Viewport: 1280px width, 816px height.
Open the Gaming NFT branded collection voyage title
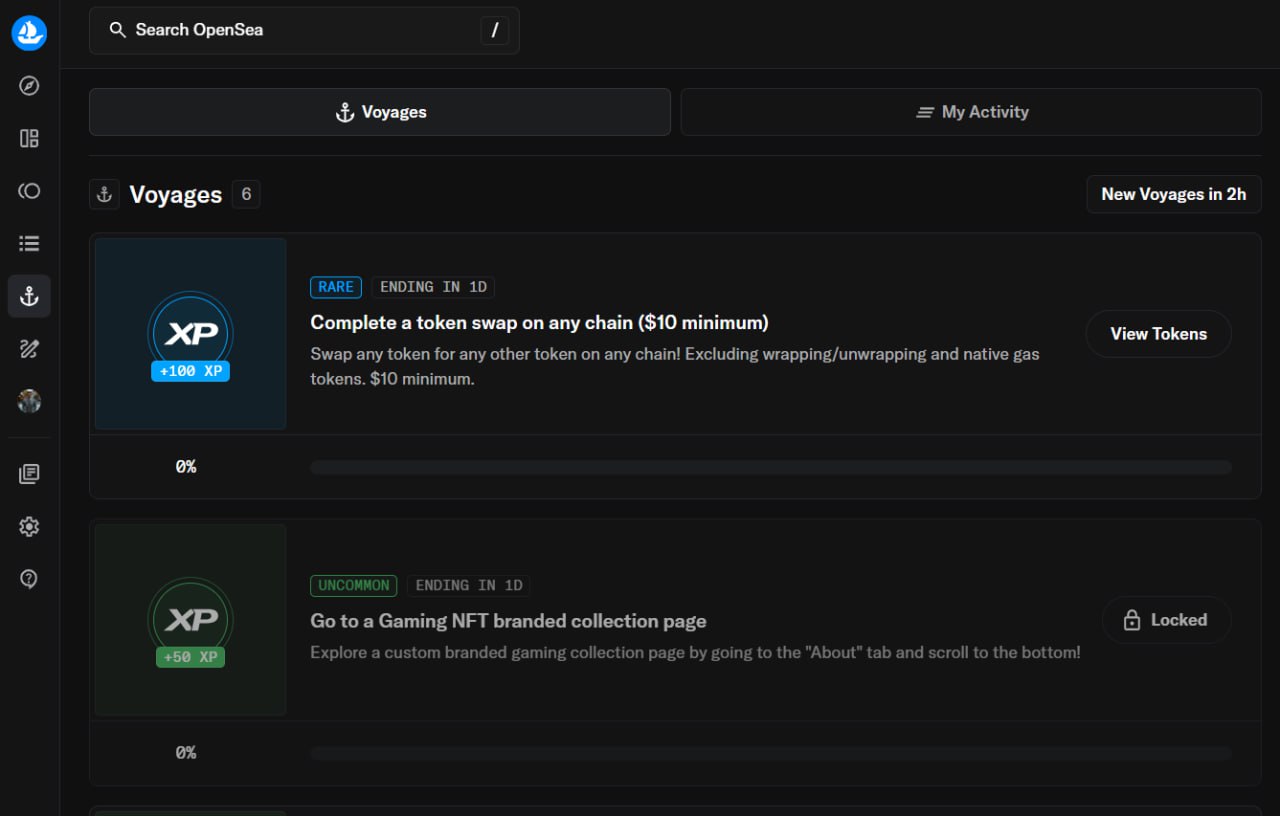point(508,621)
